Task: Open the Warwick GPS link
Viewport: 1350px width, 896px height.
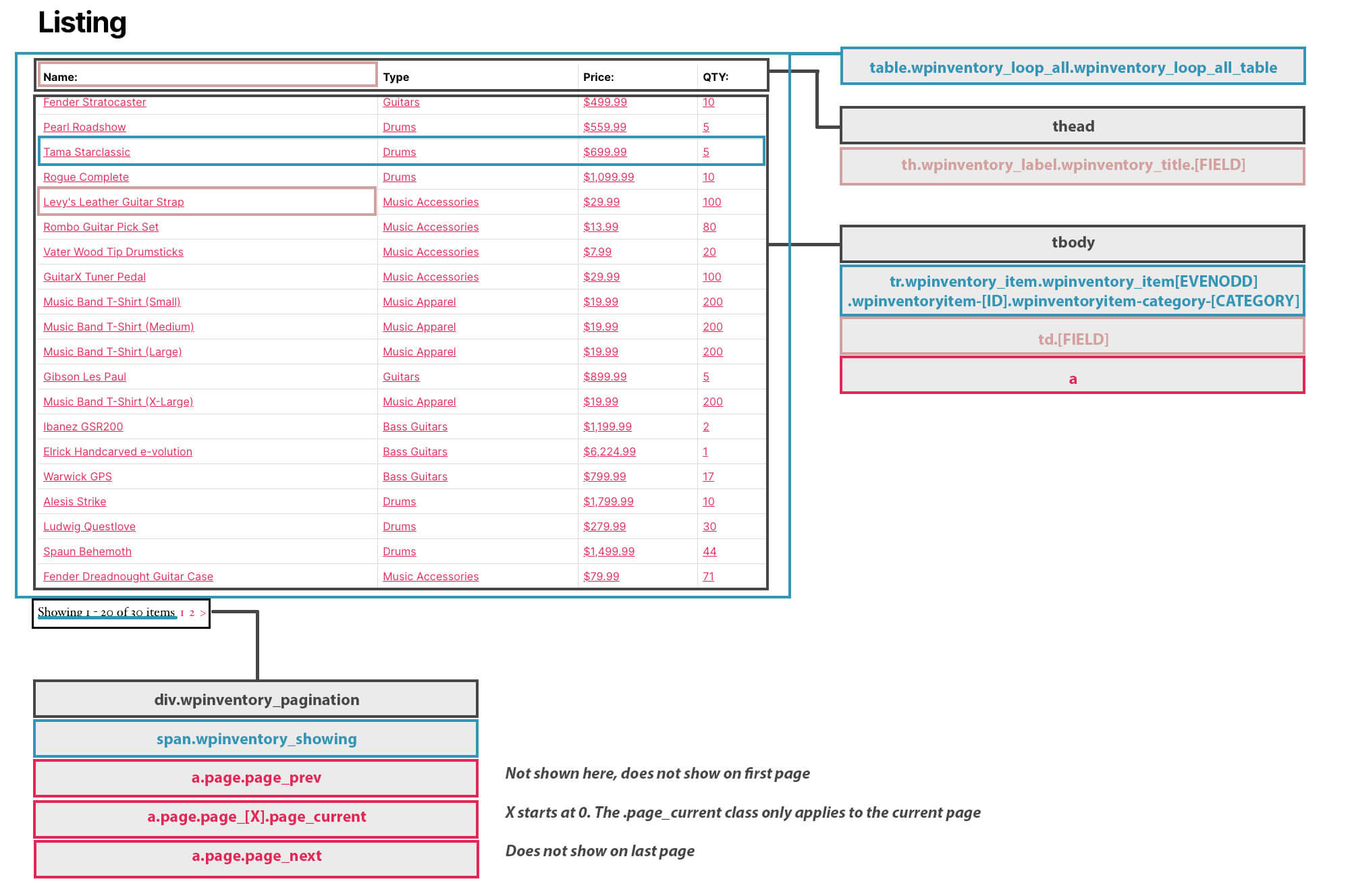Action: click(78, 476)
